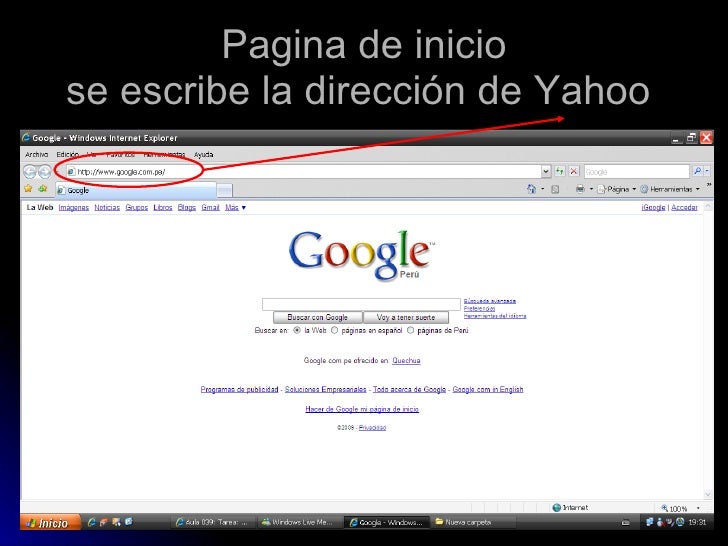728x546 pixels.
Task: Open the Página command menu
Action: (617, 189)
